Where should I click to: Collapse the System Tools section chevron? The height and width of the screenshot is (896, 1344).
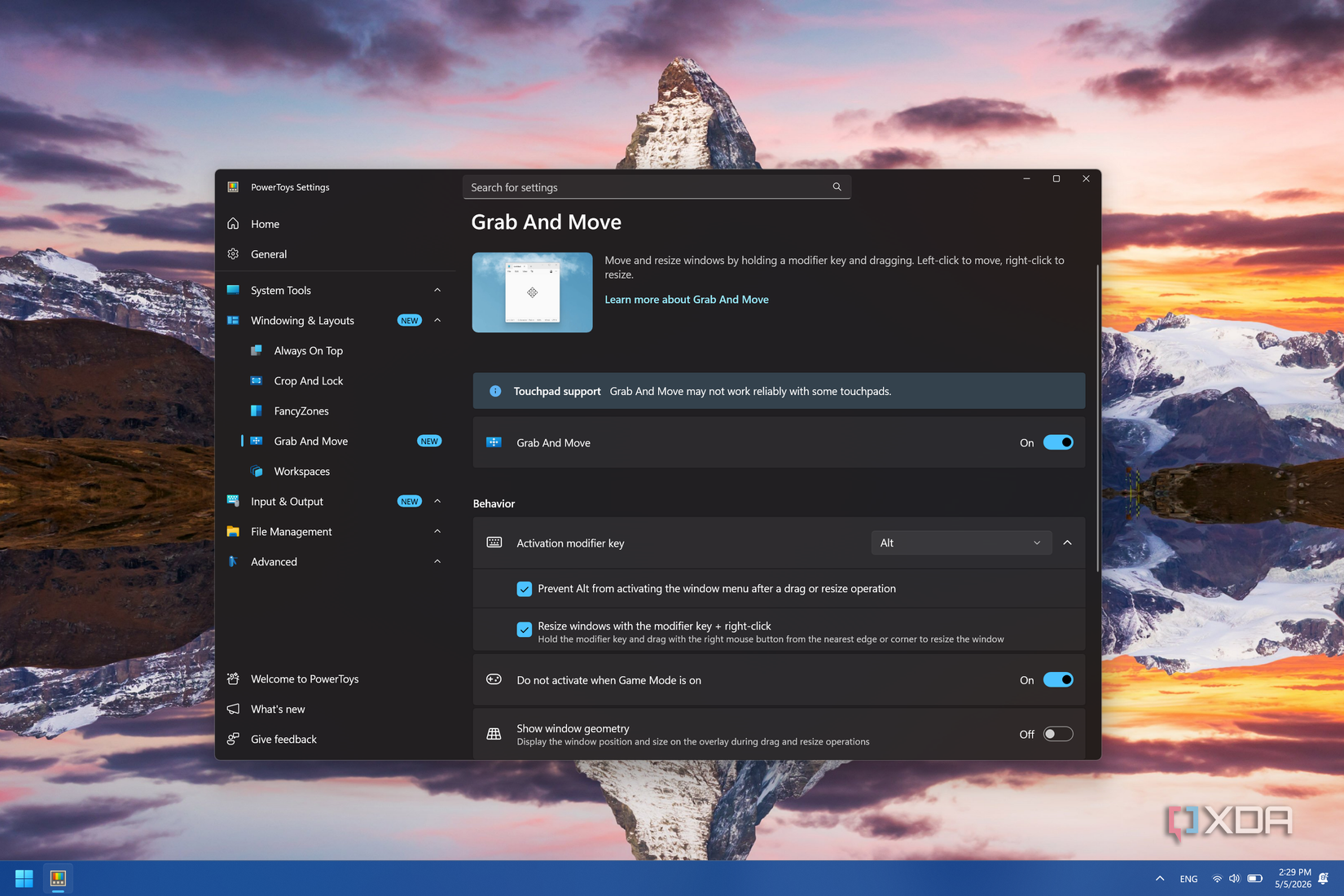pos(437,290)
